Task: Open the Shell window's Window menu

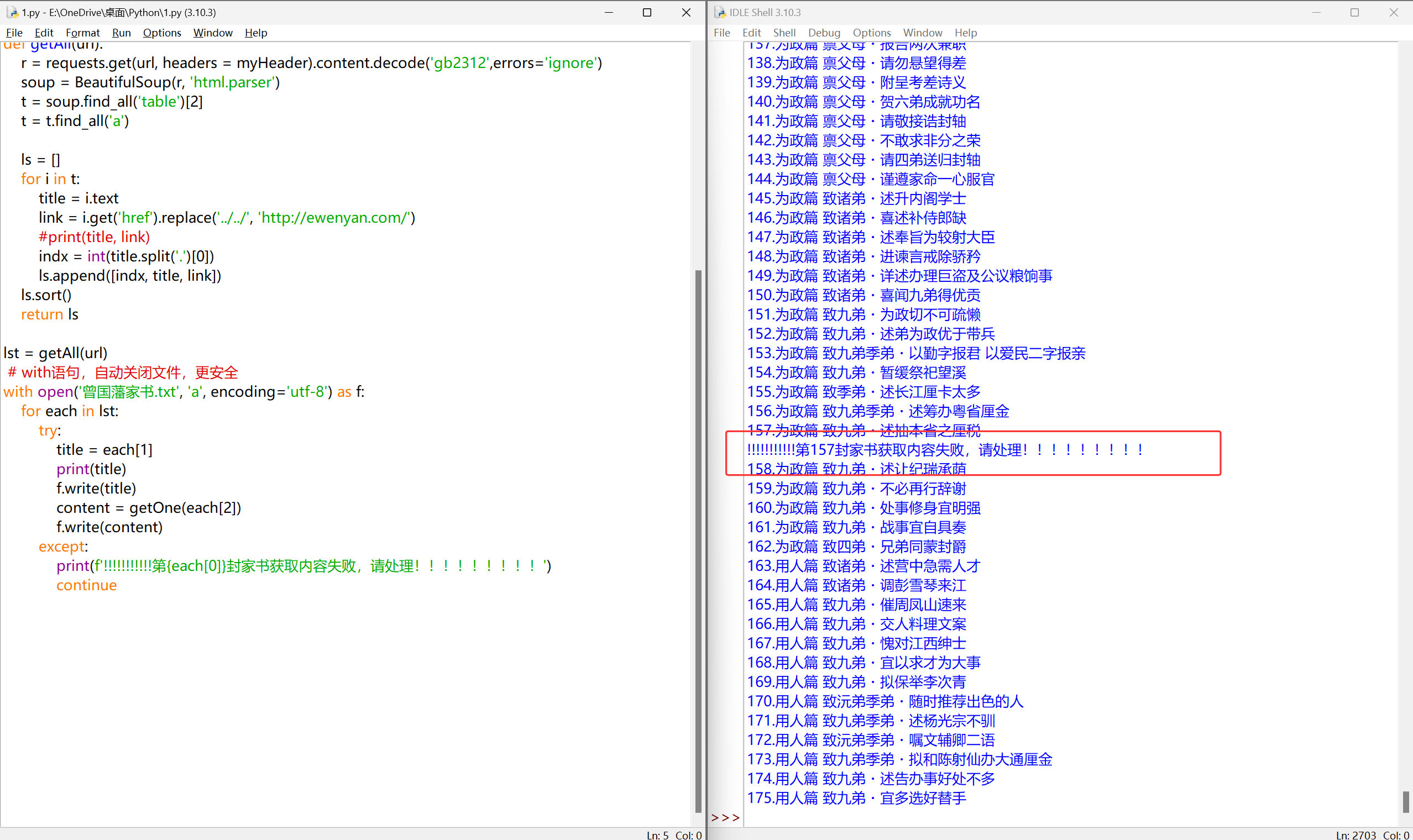Action: (x=922, y=33)
